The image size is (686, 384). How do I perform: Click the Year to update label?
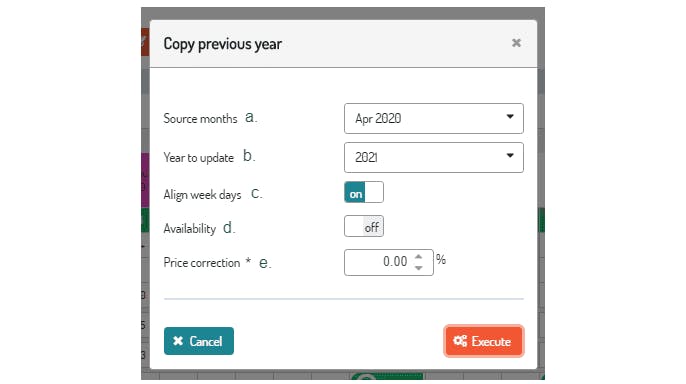coord(199,157)
